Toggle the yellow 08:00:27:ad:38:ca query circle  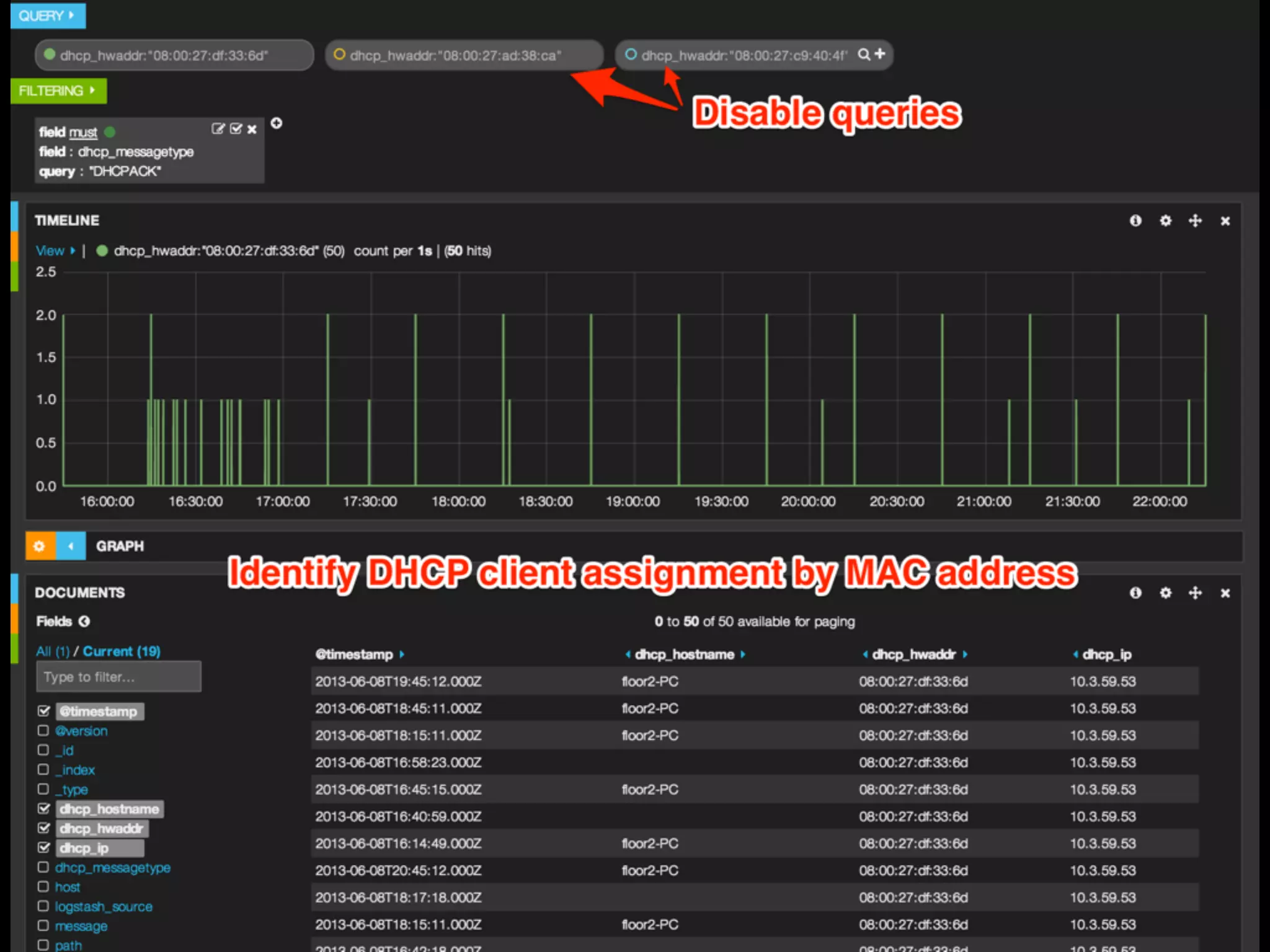click(339, 55)
